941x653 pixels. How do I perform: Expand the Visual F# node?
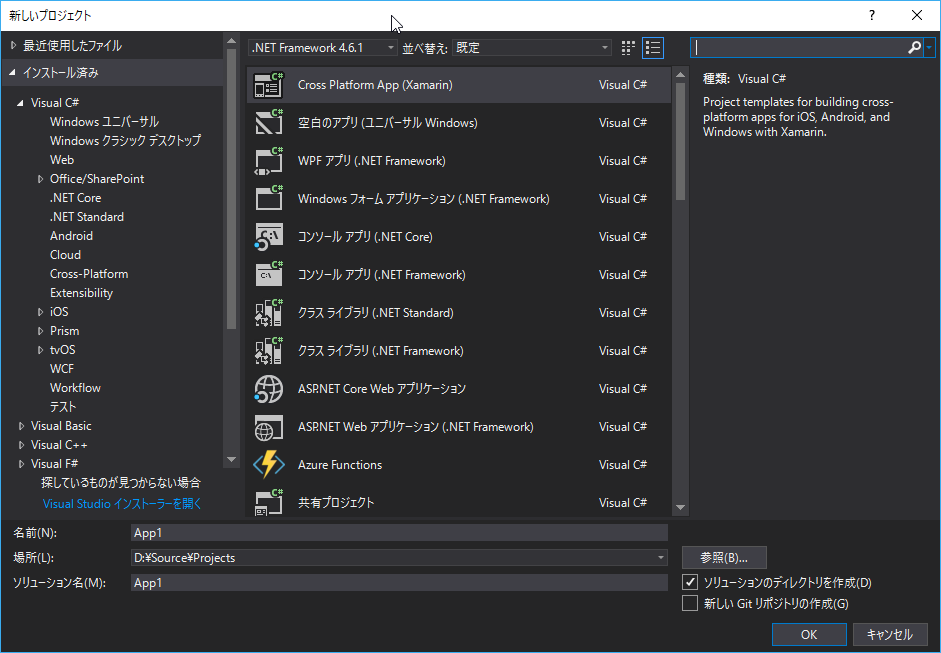[x=21, y=464]
